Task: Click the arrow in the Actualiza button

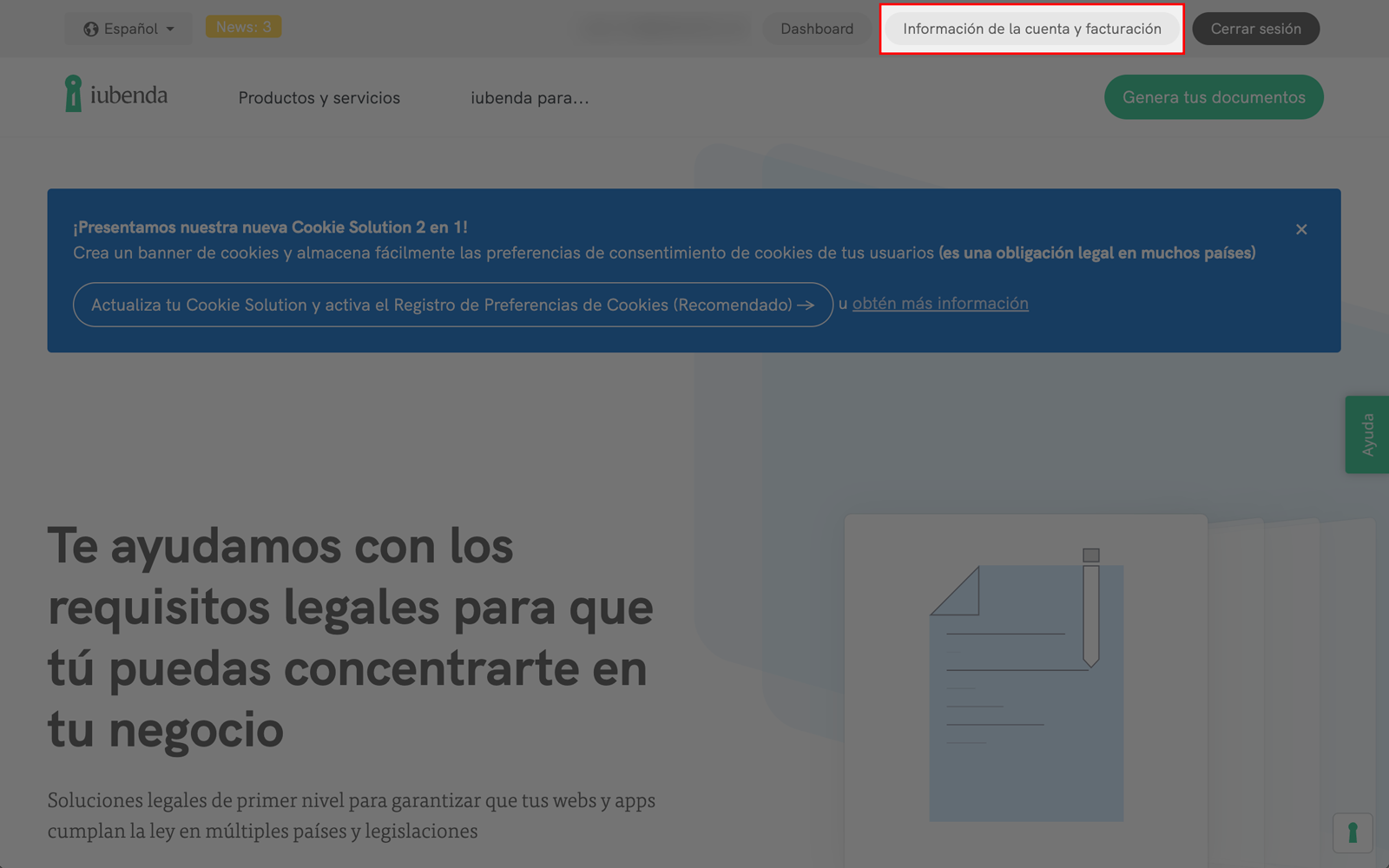Action: [x=806, y=305]
